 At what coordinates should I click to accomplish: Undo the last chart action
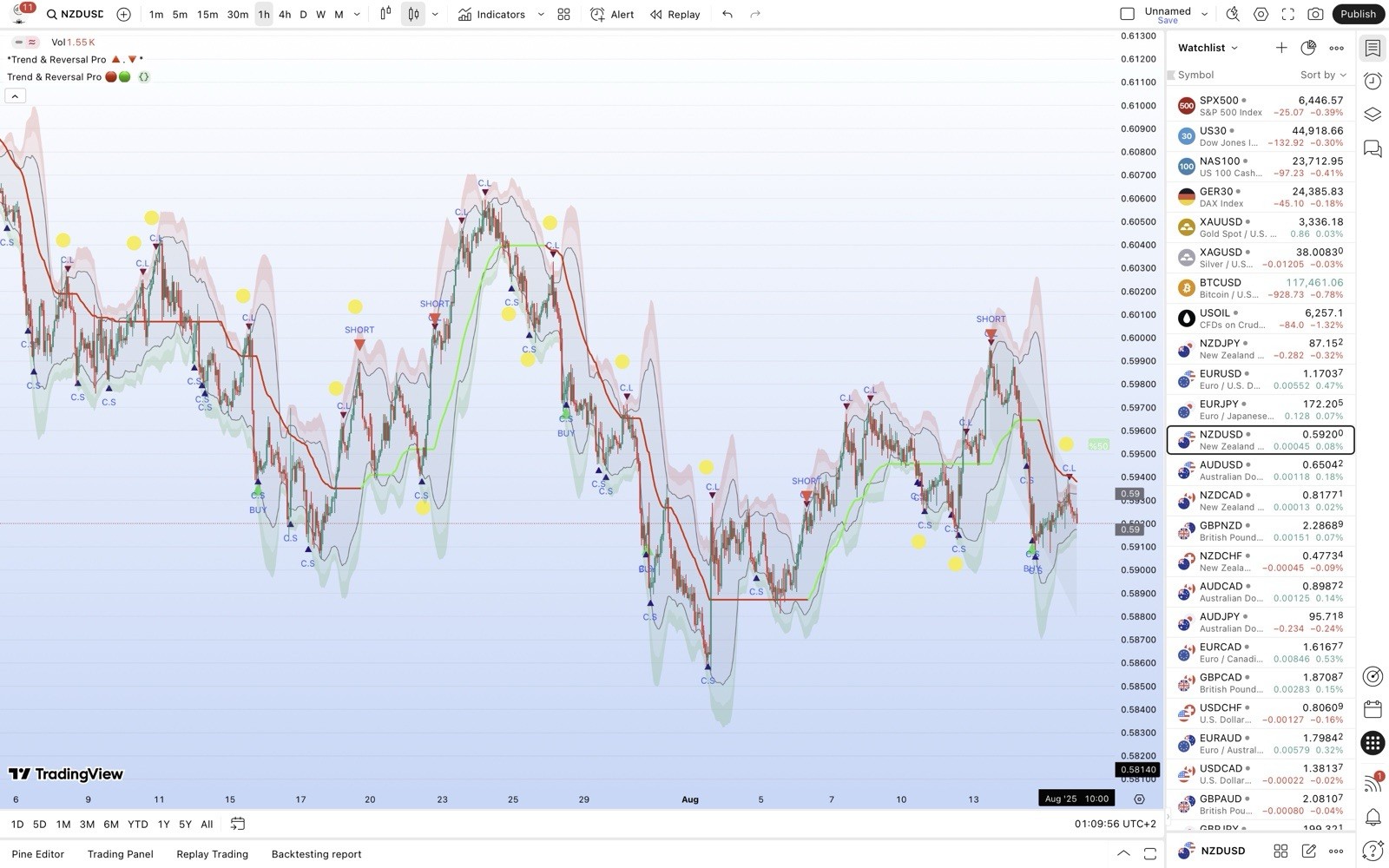727,14
